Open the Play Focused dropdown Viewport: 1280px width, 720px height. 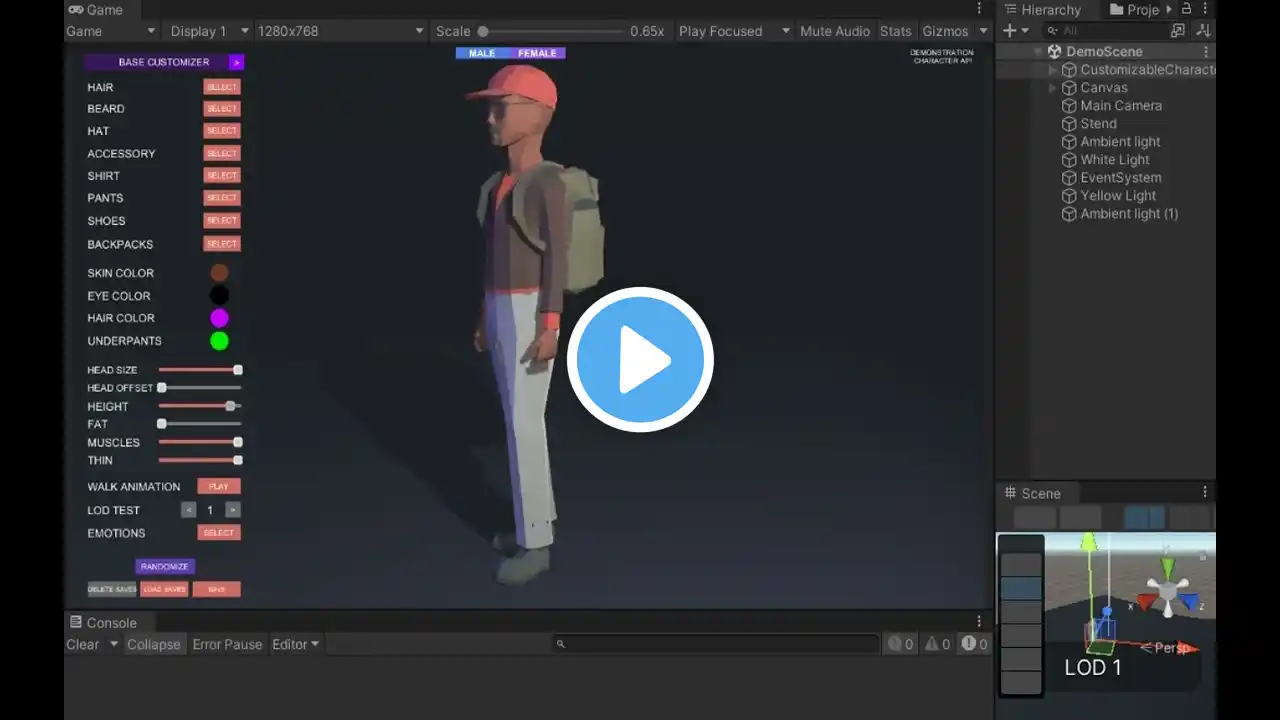[734, 31]
